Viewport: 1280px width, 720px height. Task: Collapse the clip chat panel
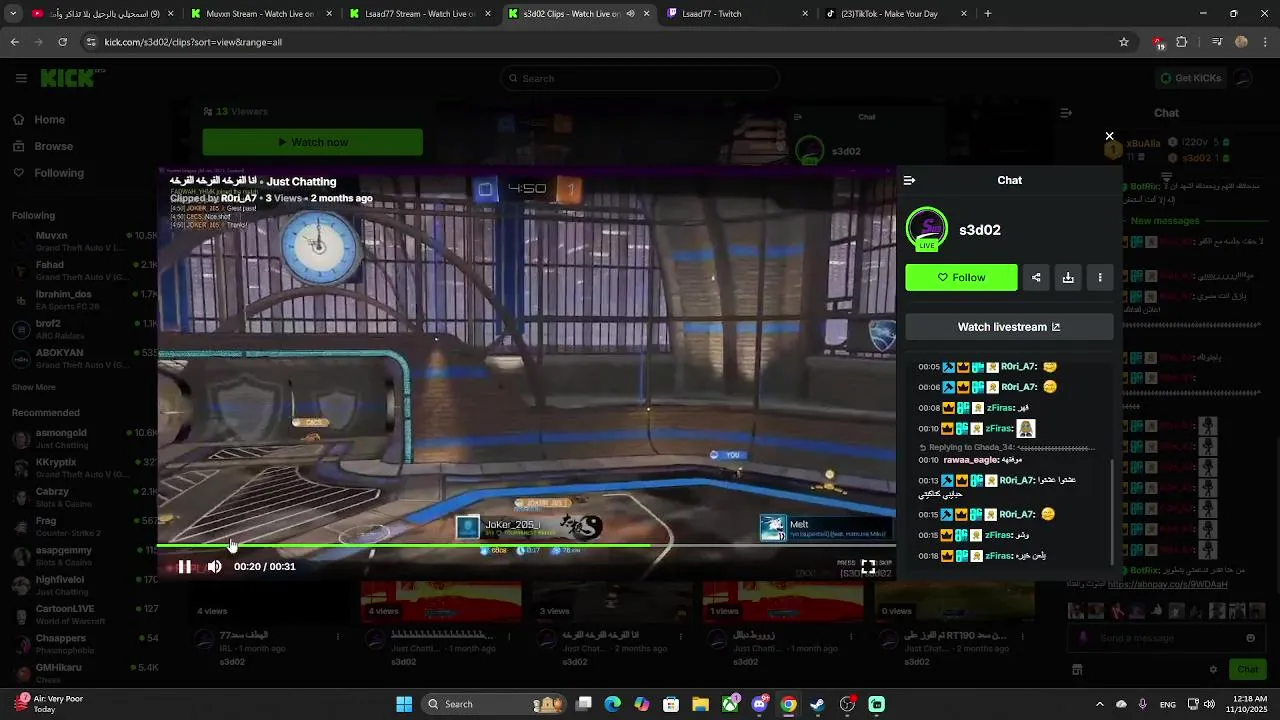click(909, 181)
